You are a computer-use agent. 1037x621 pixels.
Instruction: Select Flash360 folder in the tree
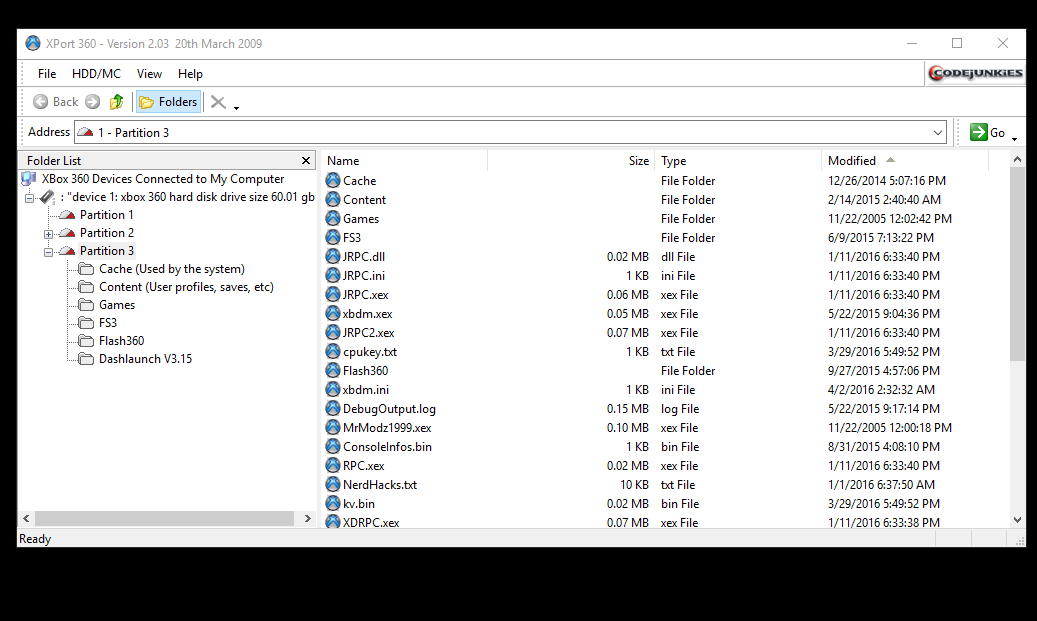[x=121, y=341]
